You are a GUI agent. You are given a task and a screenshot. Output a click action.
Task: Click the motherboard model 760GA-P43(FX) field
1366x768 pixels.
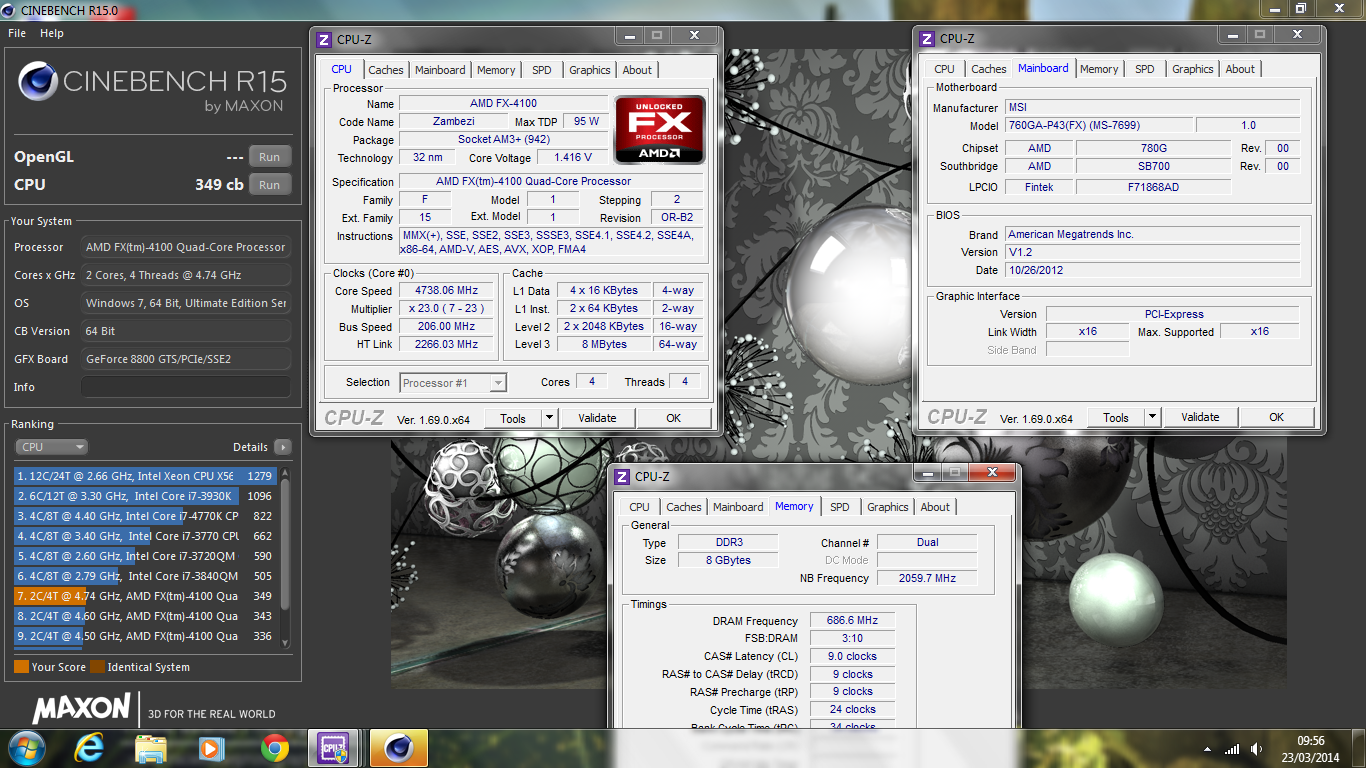point(1099,126)
